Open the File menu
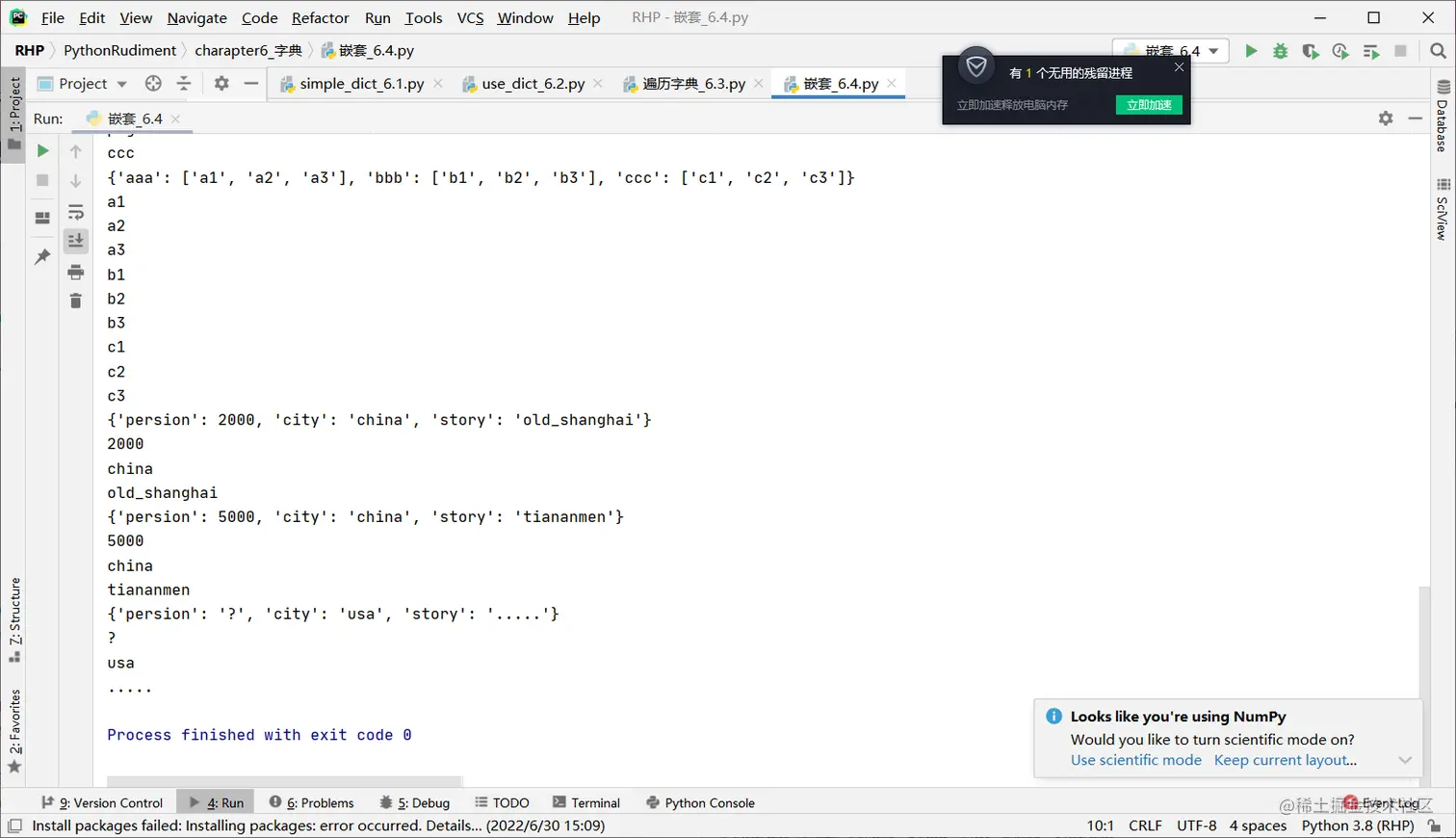Viewport: 1456px width, 838px height. point(53,17)
